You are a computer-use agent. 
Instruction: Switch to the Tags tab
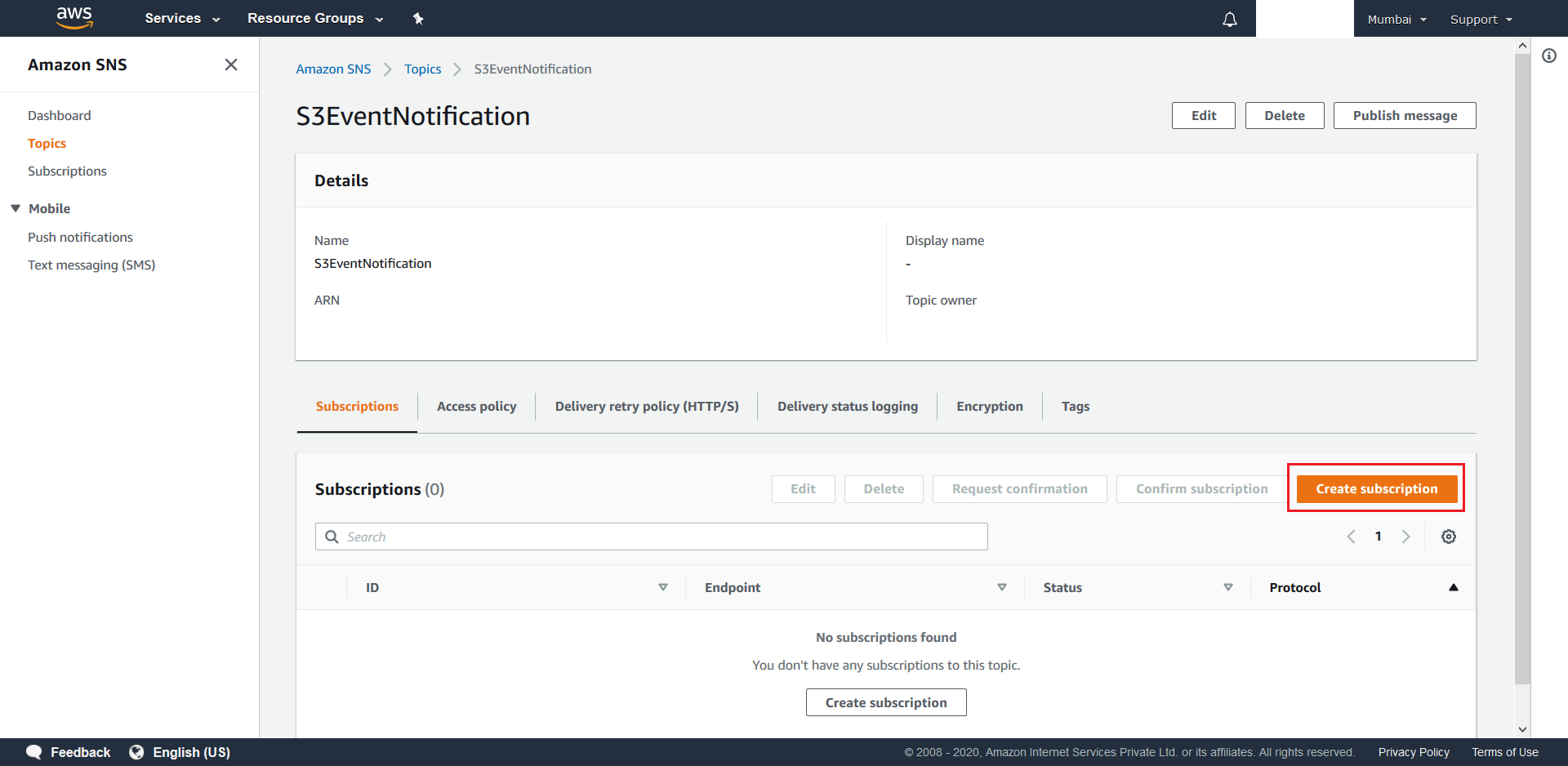(x=1076, y=406)
